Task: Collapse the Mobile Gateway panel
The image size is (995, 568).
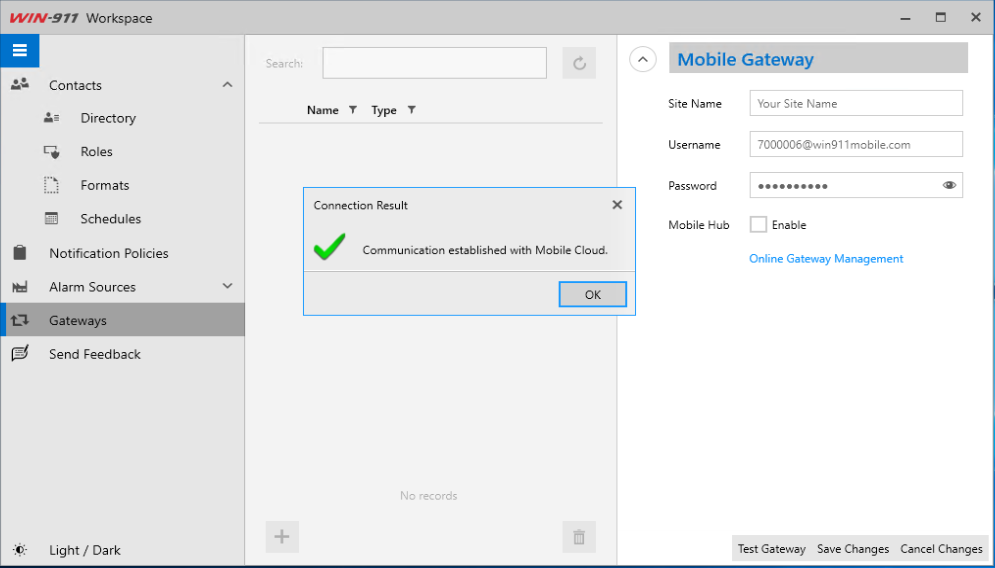Action: pos(643,60)
